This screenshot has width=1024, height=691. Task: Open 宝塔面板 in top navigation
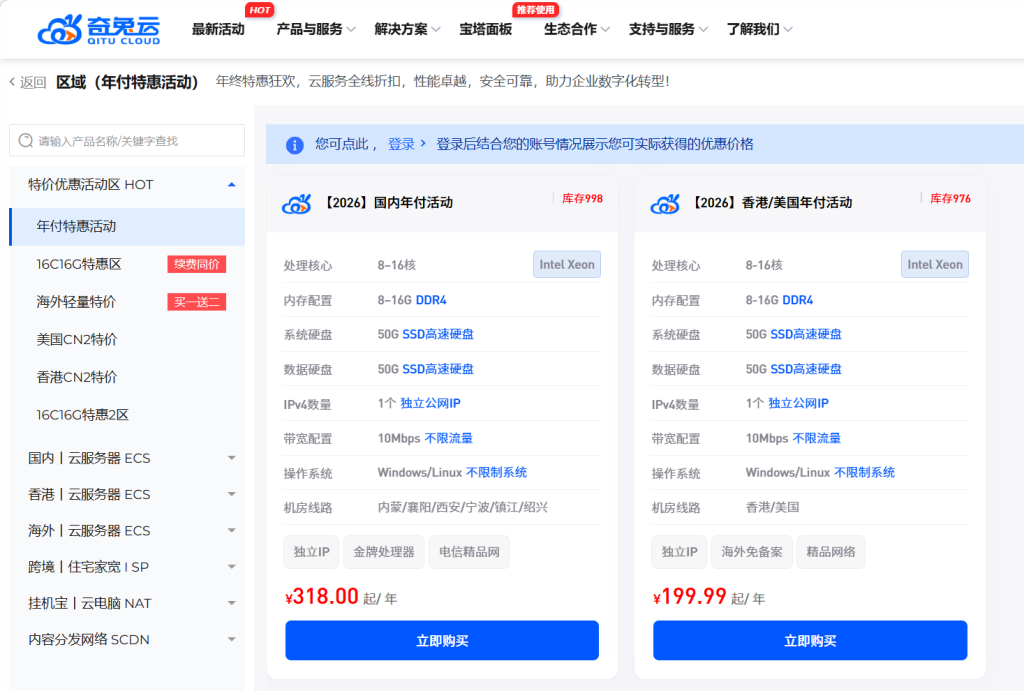pyautogui.click(x=486, y=29)
